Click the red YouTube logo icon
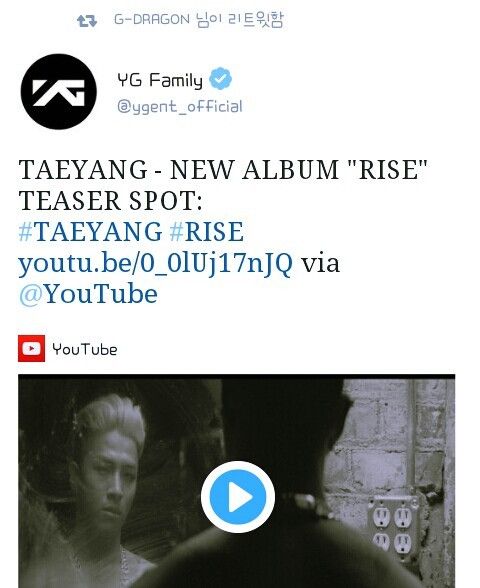Screen dimensions: 480x588 (x=32, y=348)
